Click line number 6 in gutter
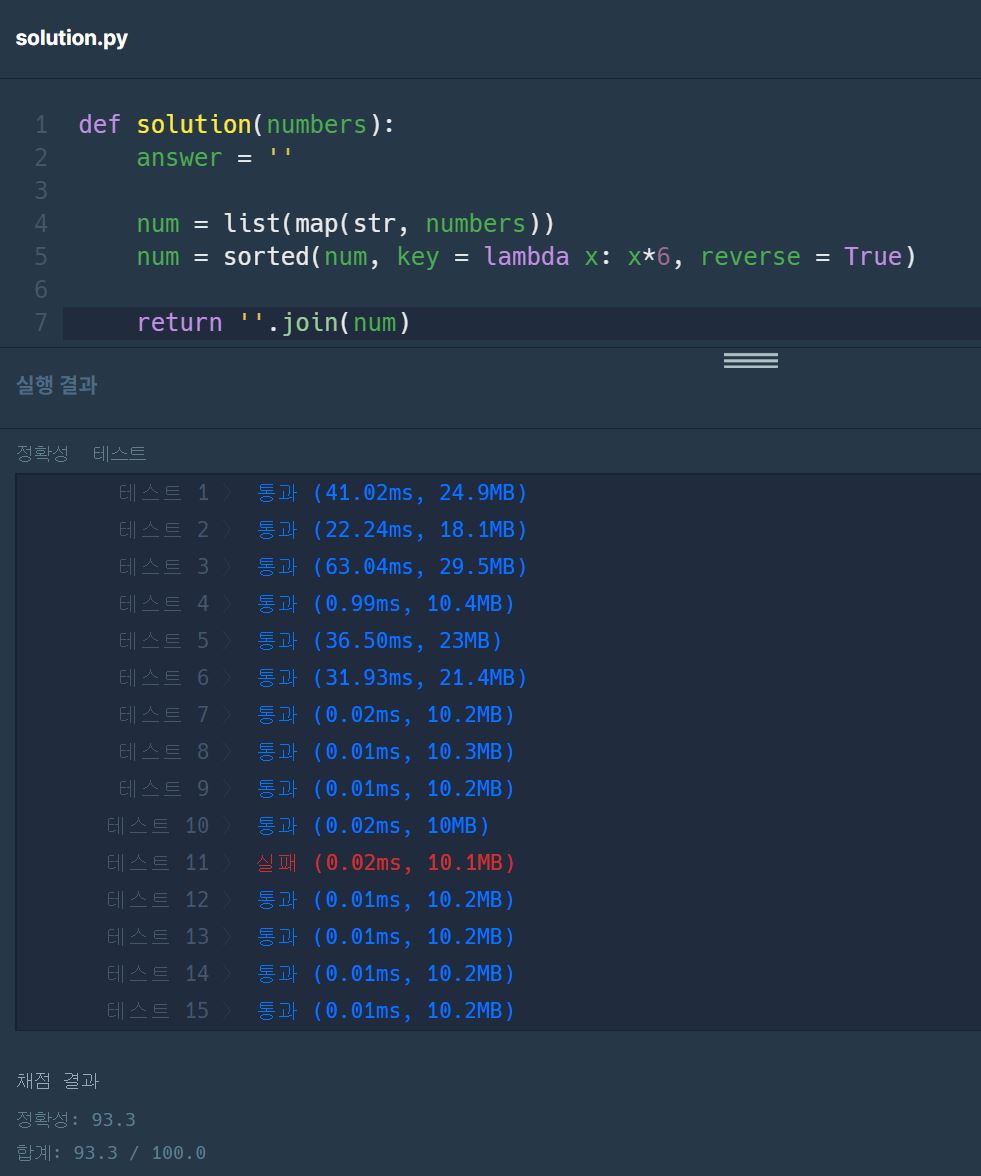 click(x=41, y=290)
